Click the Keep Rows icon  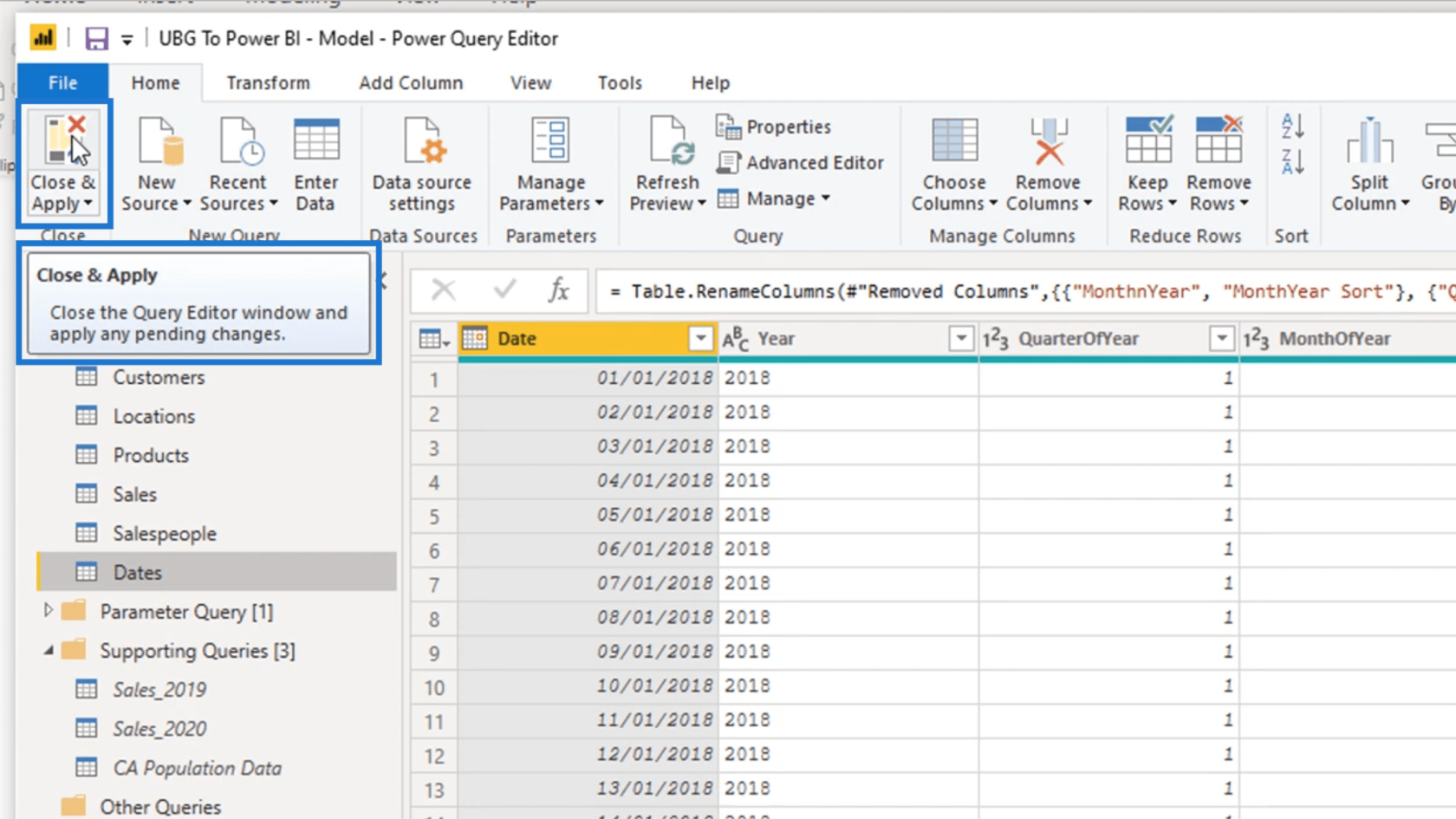[1148, 140]
